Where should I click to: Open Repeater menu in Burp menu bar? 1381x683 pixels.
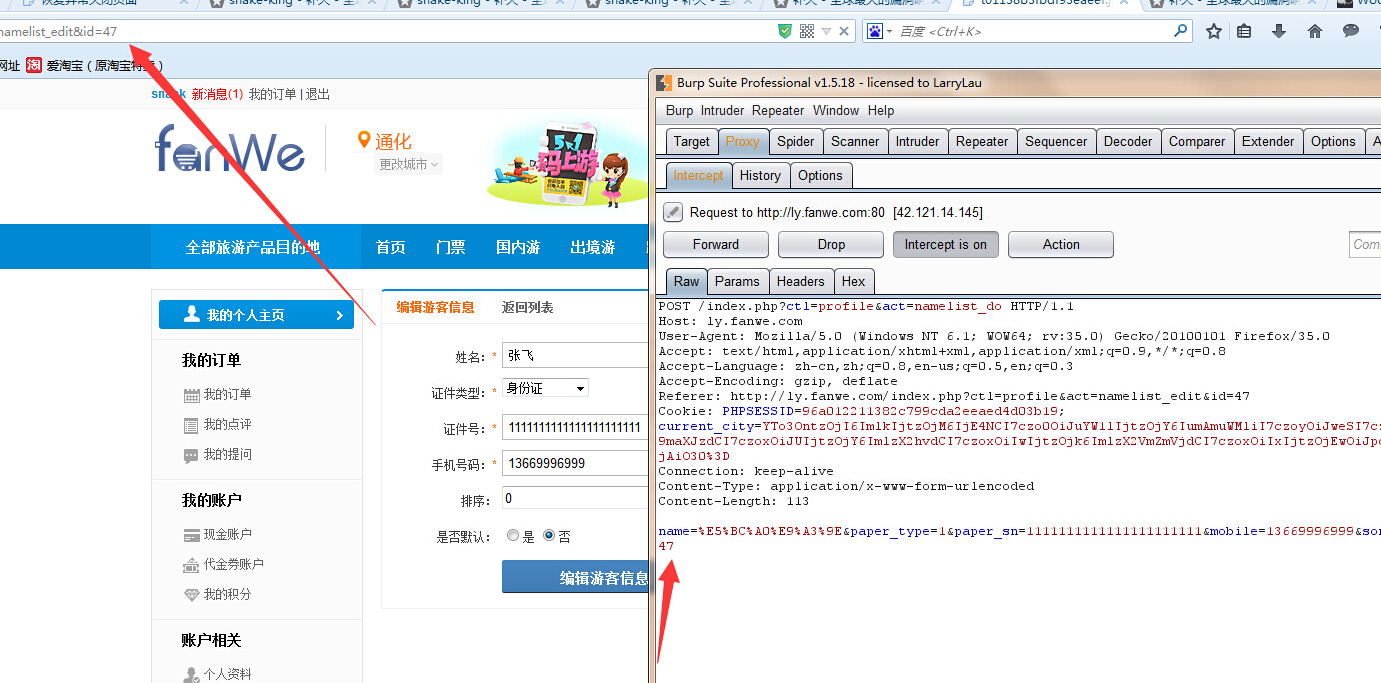[x=778, y=111]
